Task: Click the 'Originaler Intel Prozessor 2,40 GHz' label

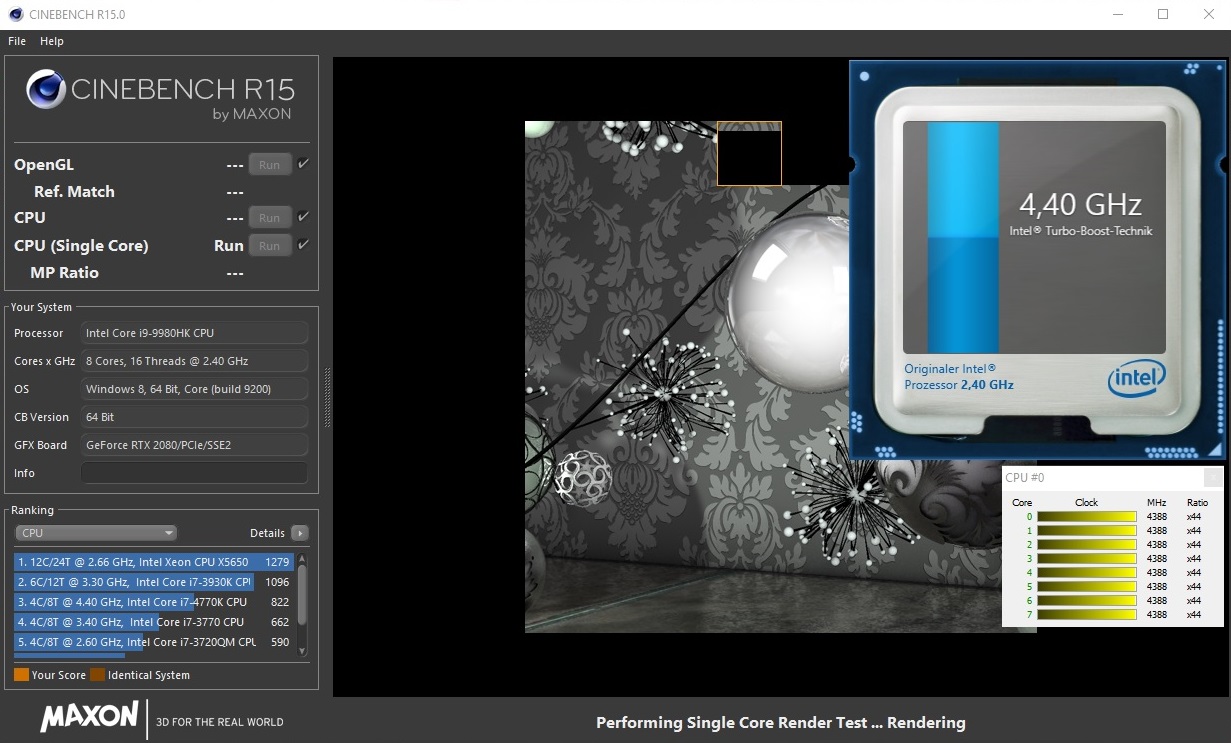Action: click(959, 377)
